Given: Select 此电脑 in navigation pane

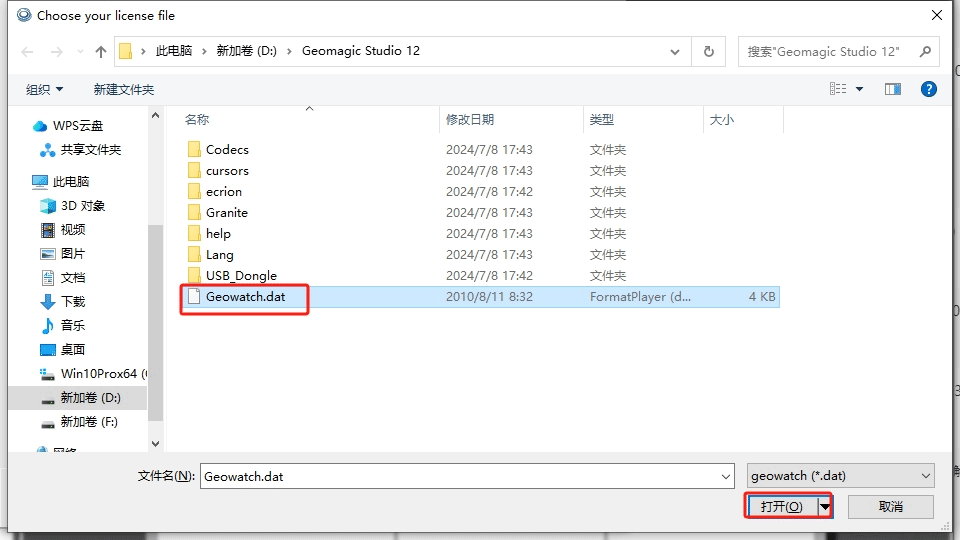Looking at the screenshot, I should click(x=61, y=181).
